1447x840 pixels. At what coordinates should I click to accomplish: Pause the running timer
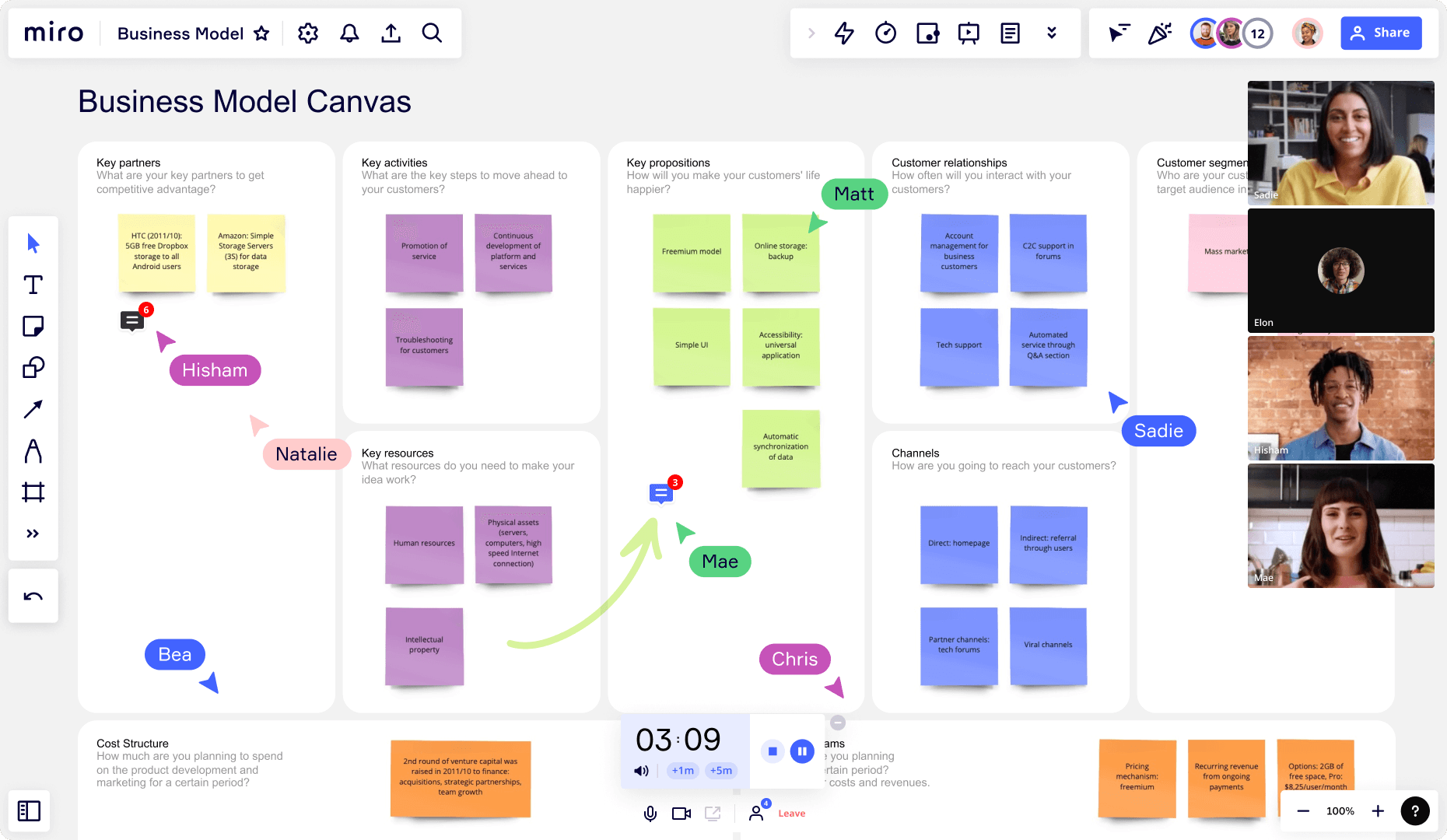pyautogui.click(x=802, y=751)
